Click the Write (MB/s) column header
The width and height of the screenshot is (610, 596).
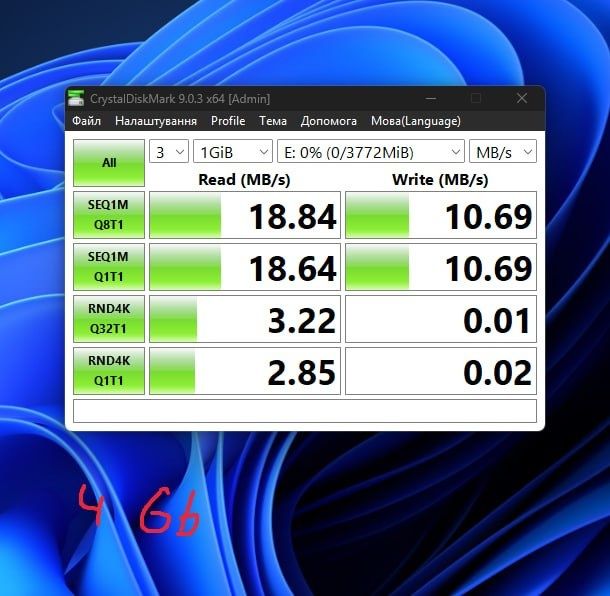(440, 180)
